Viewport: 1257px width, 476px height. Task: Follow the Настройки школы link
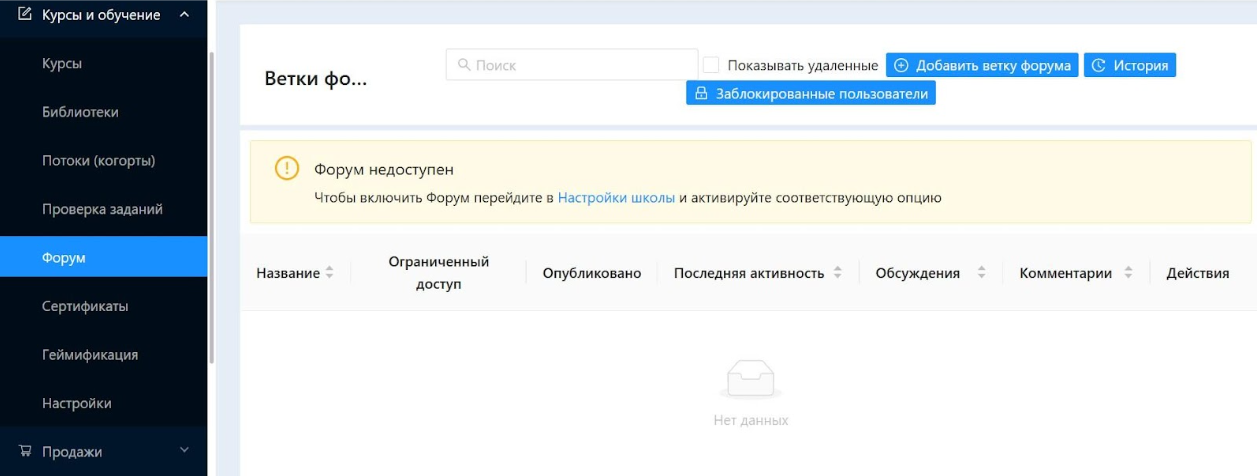(x=616, y=198)
